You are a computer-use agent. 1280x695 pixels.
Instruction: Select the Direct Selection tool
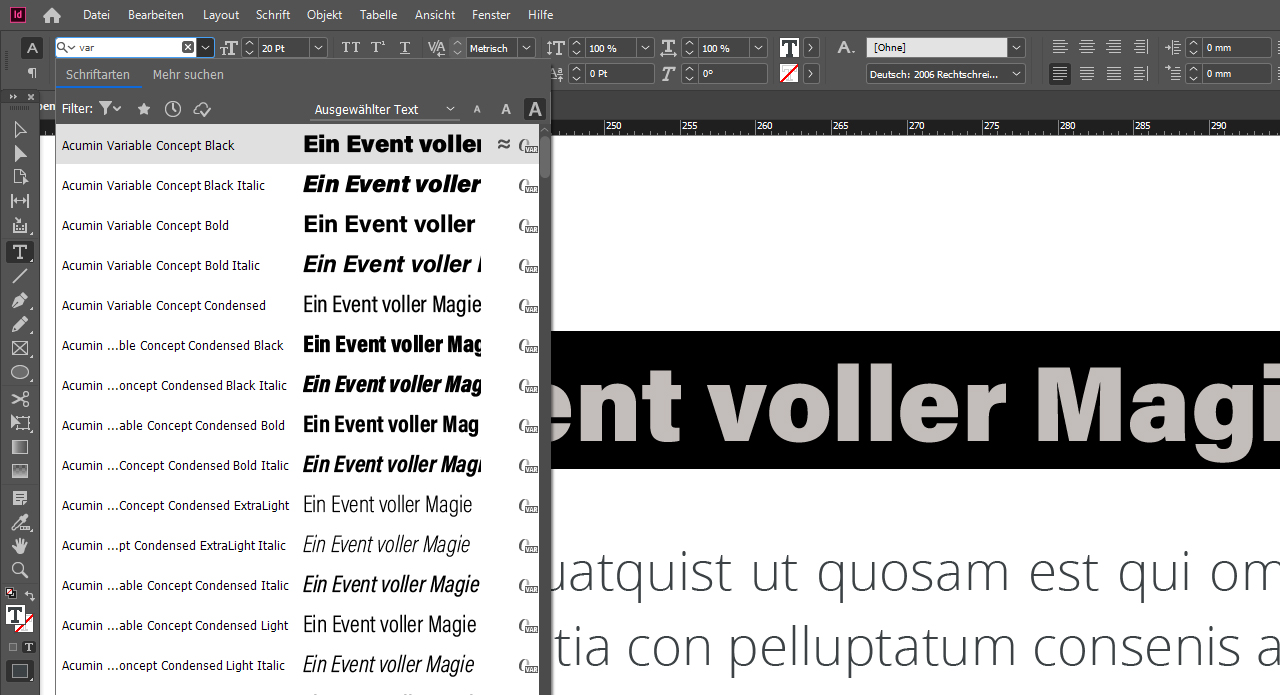(x=19, y=153)
